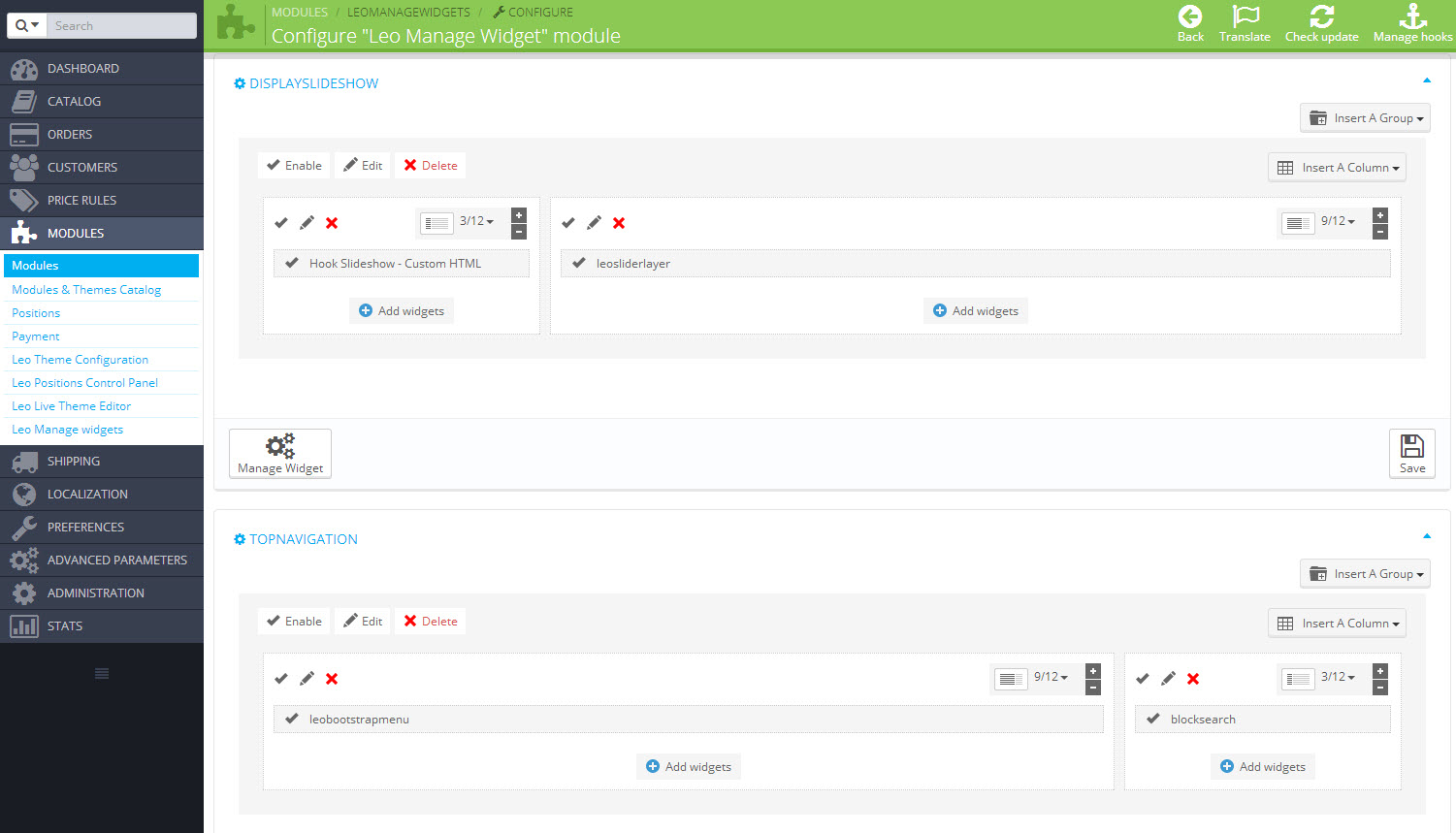Edit the 3/12 column in DISPLAYSLIDESHOW with the pencil
The height and width of the screenshot is (833, 1456).
point(307,223)
